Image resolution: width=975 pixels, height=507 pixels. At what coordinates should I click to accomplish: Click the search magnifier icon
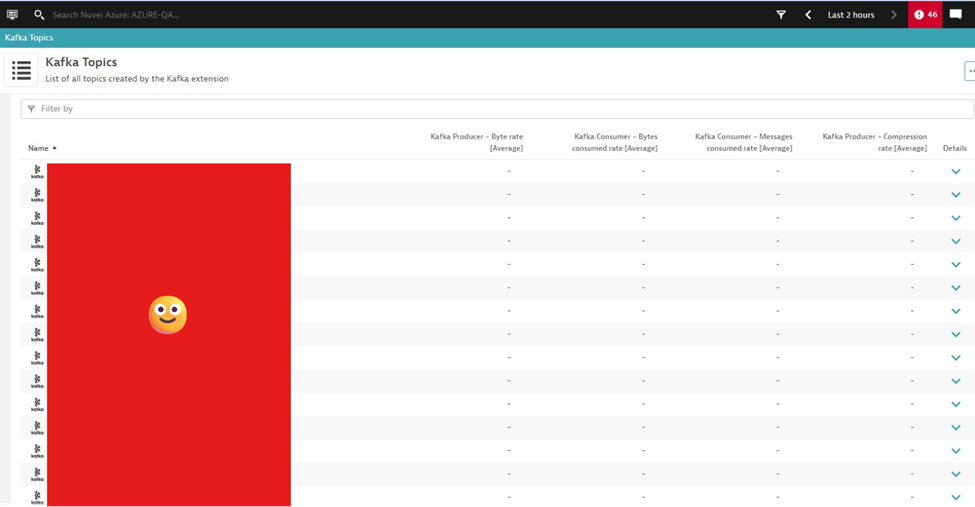[39, 15]
